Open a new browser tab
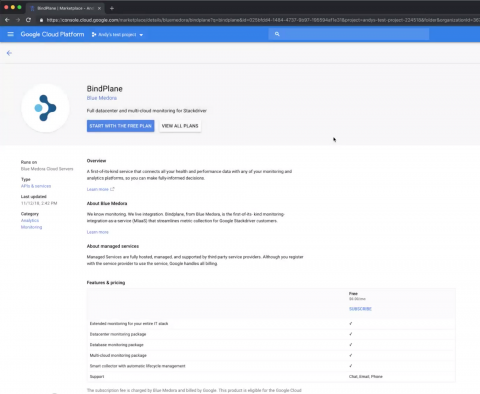Viewport: 480px width, 394px height. click(x=112, y=8)
